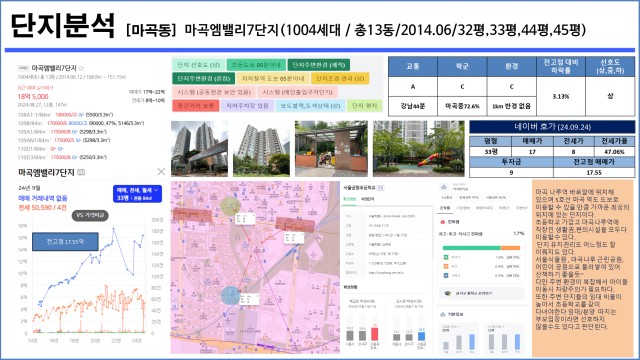640x360 pixels.
Task: Select the 단지주변환경 (쾌적) tag
Action: tap(318, 64)
